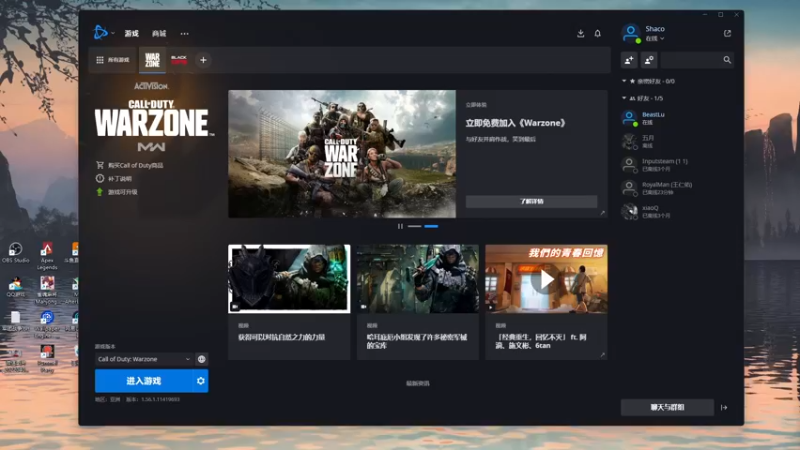Screen dimensions: 800x450
Task: Pop out the friends list window
Action: click(x=728, y=34)
